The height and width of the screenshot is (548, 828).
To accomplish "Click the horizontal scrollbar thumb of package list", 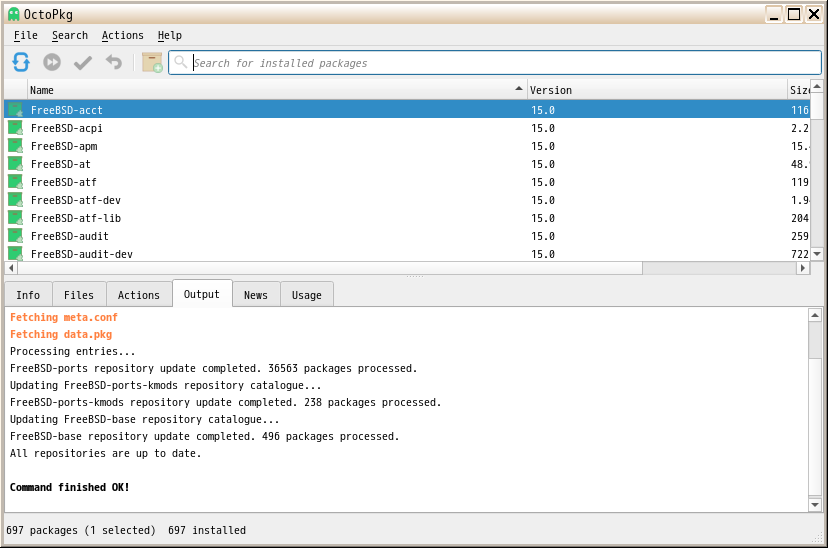I will pos(330,268).
